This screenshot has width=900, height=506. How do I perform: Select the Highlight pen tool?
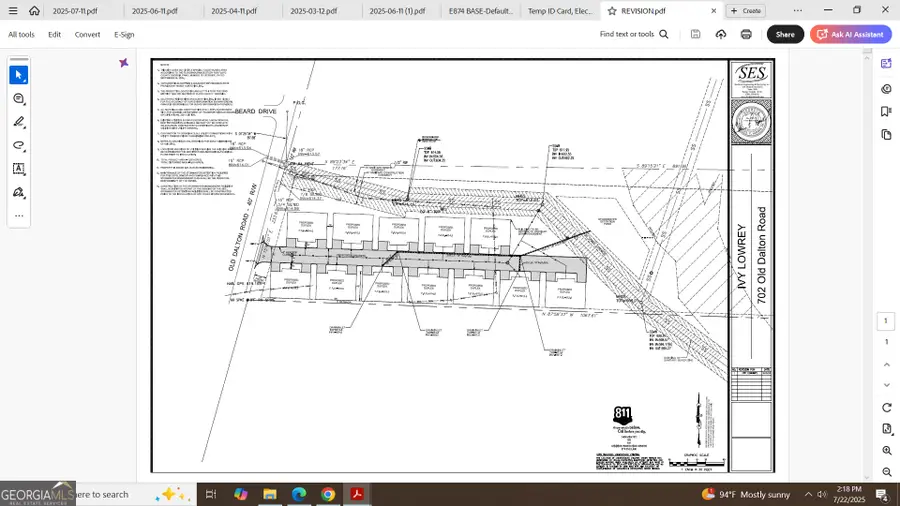18,122
